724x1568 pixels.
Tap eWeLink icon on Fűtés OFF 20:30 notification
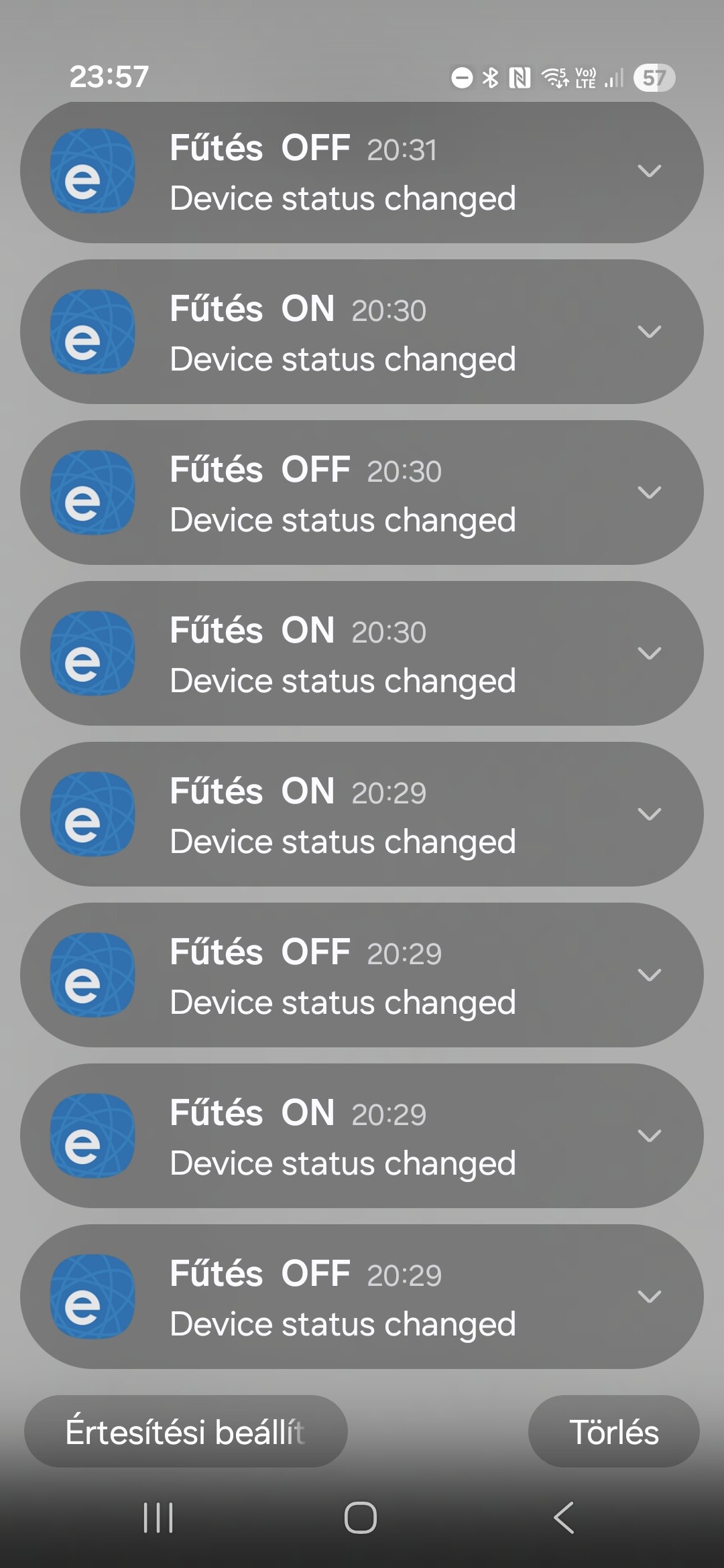pyautogui.click(x=93, y=493)
